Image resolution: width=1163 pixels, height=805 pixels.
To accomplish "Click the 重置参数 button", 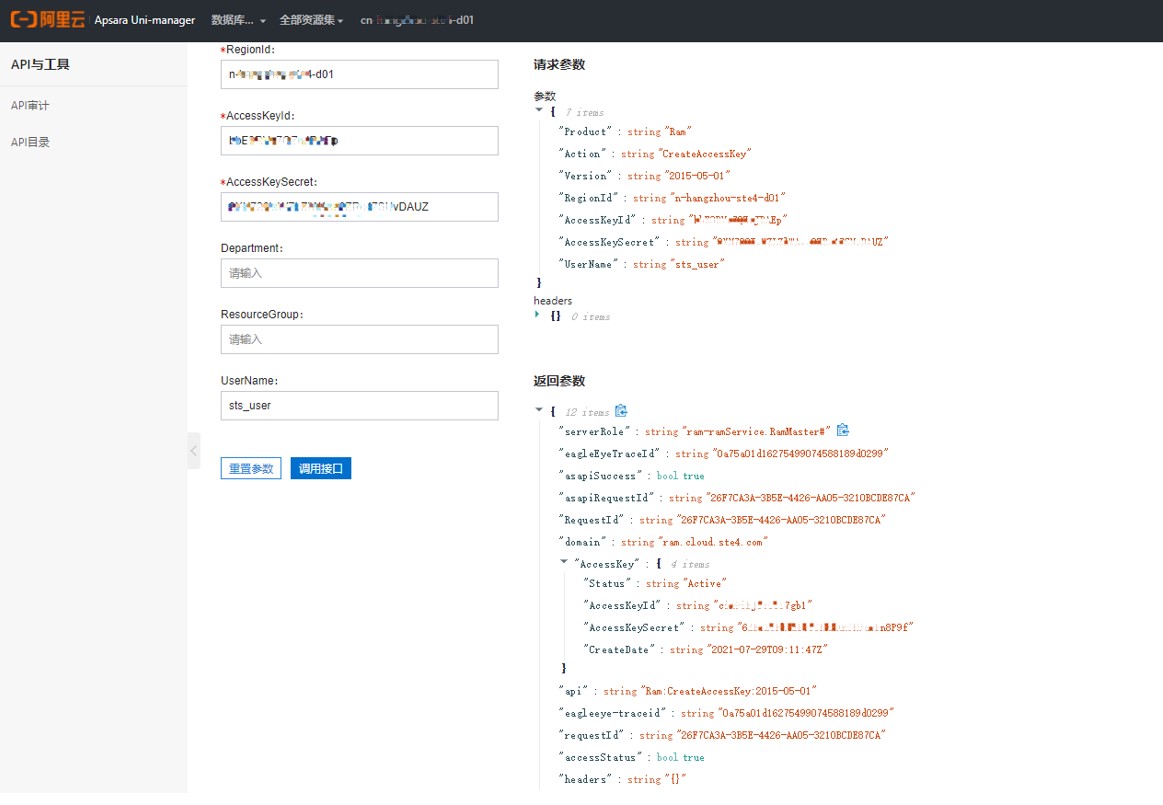I will click(251, 468).
